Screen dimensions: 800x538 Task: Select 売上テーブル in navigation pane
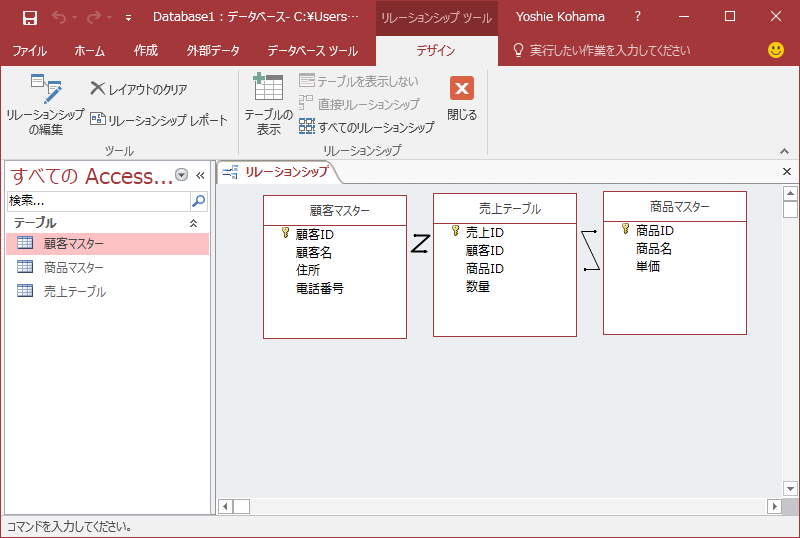tap(108, 291)
